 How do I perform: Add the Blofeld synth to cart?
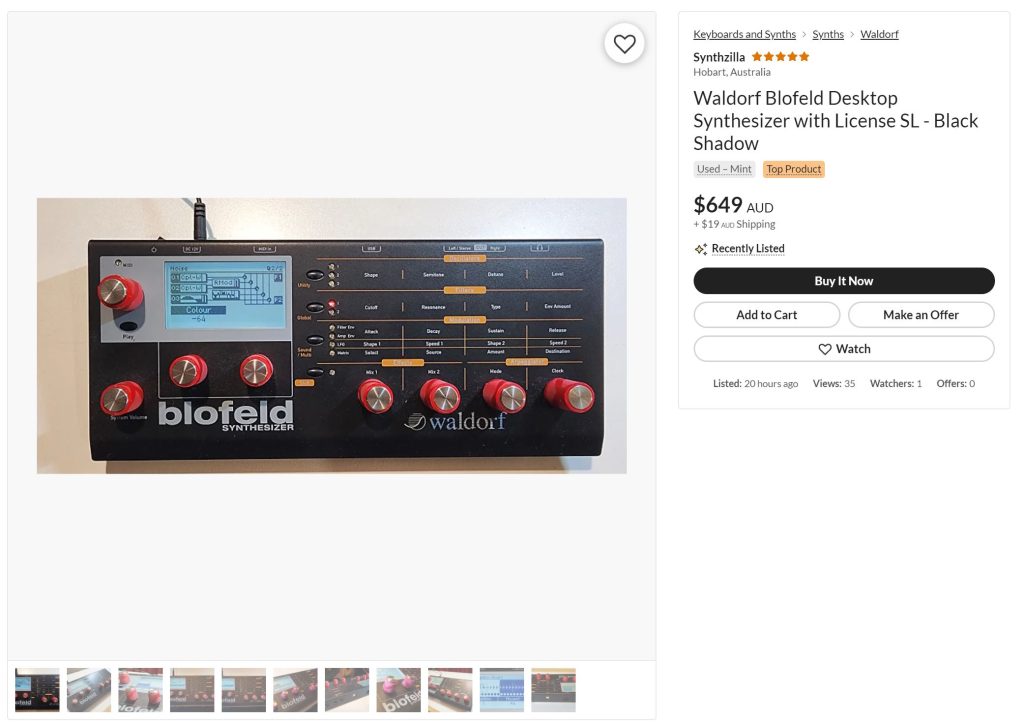[767, 315]
